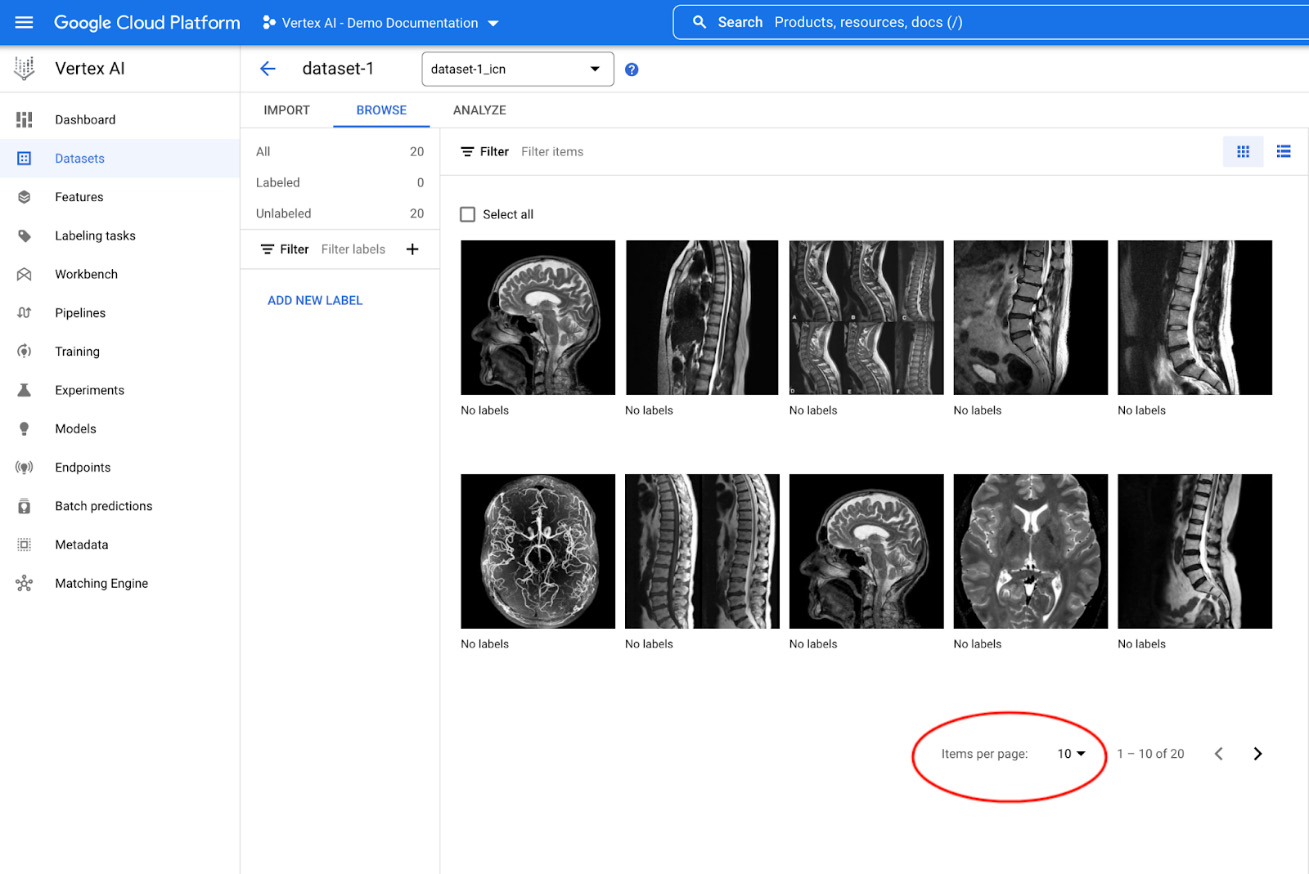
Task: Click the plus icon to add label filter
Action: [412, 249]
